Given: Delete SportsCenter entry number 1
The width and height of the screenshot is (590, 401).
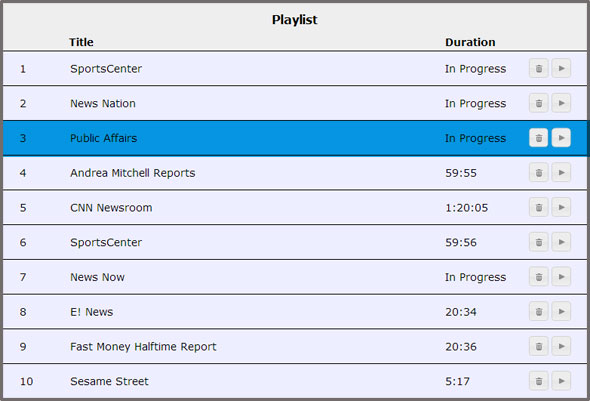Looking at the screenshot, I should tap(538, 68).
